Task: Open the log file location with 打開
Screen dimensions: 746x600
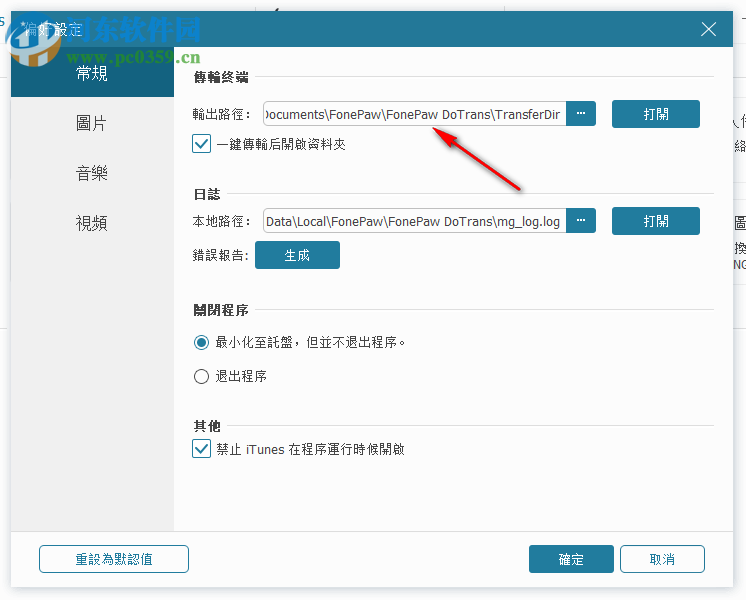Action: 656,221
